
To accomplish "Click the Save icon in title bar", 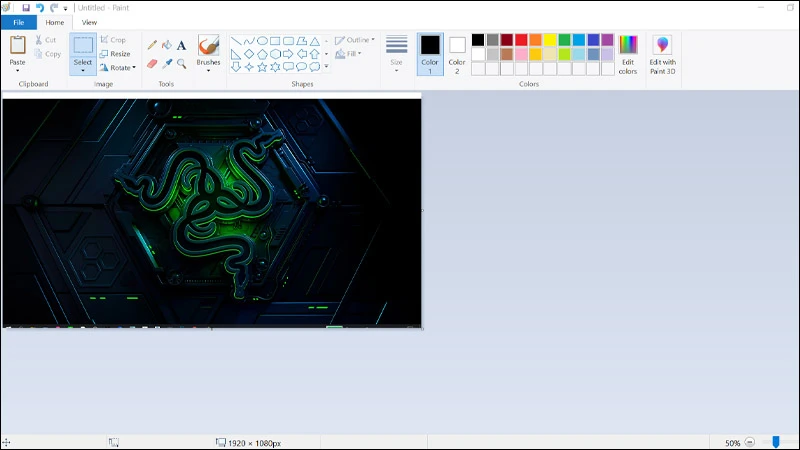I will 26,7.
